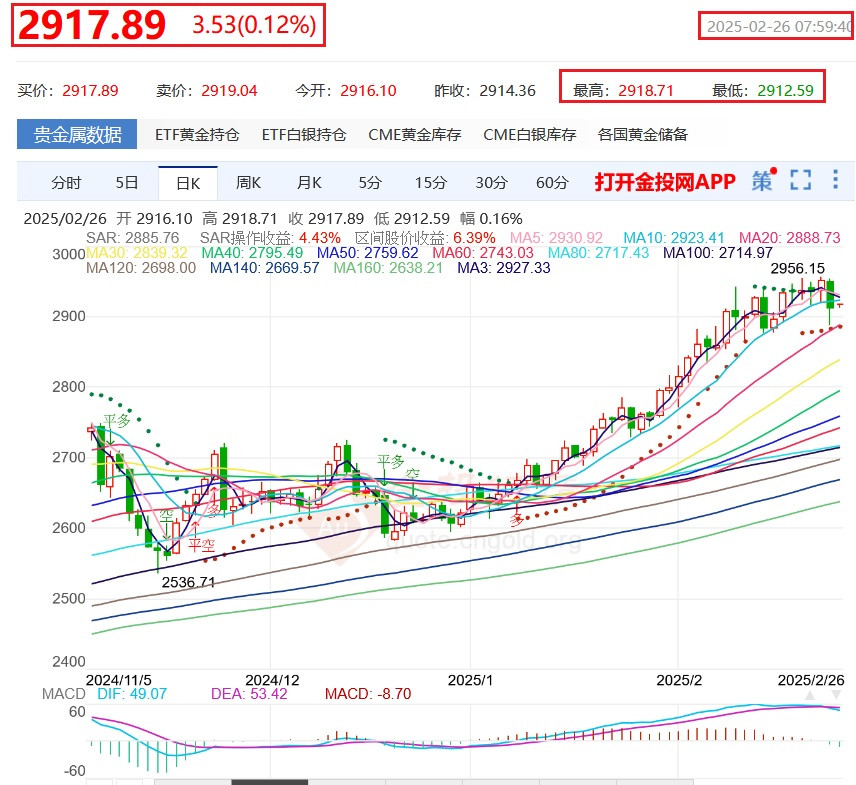Select the 日K chart period

(188, 183)
